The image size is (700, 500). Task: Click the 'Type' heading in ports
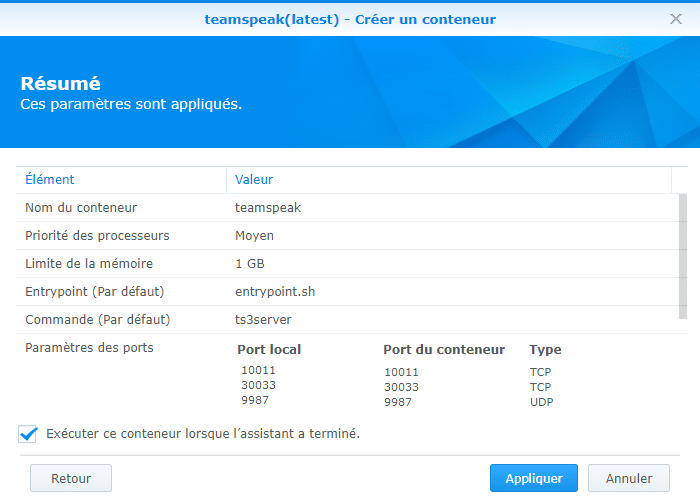pyautogui.click(x=545, y=350)
